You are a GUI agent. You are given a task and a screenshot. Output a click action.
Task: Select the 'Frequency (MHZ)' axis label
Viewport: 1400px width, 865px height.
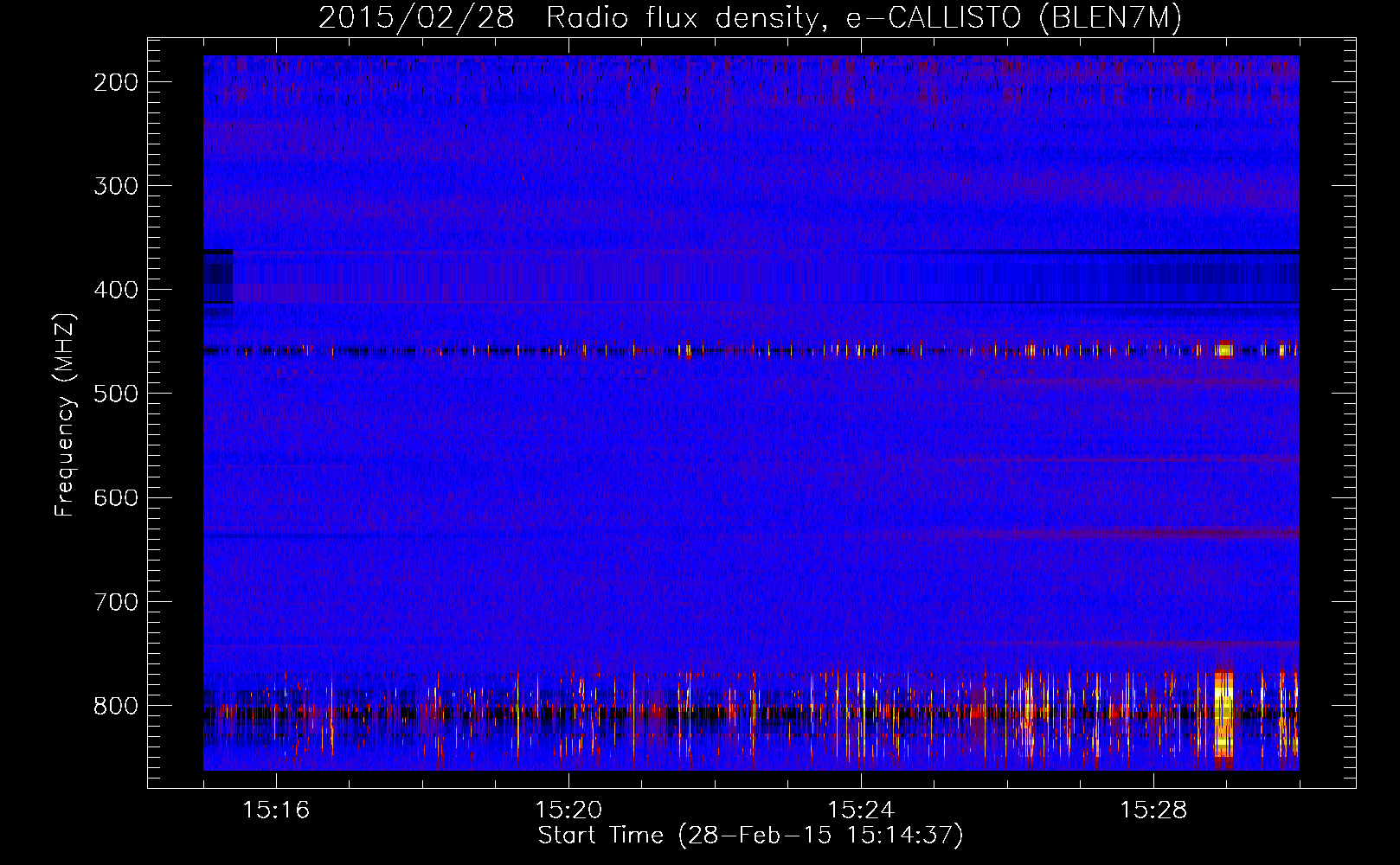(x=65, y=415)
